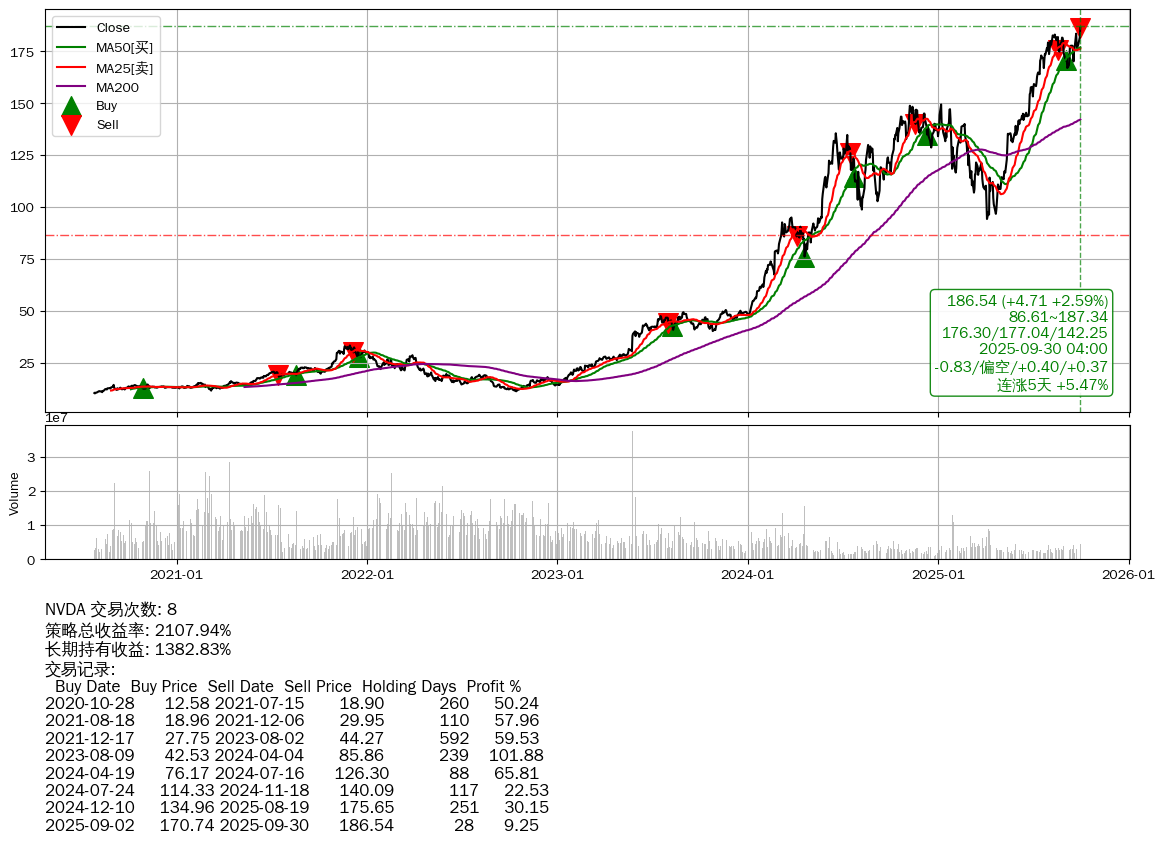
Task: Click the Buy marker below the 75 gridline
Action: tap(804, 257)
